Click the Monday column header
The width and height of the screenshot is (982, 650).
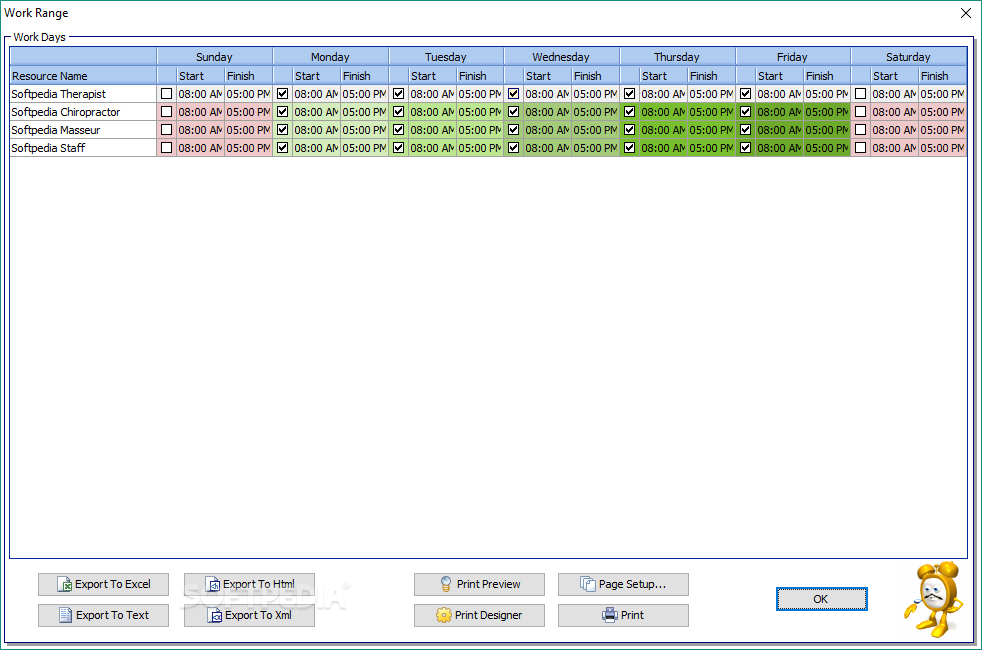(331, 56)
